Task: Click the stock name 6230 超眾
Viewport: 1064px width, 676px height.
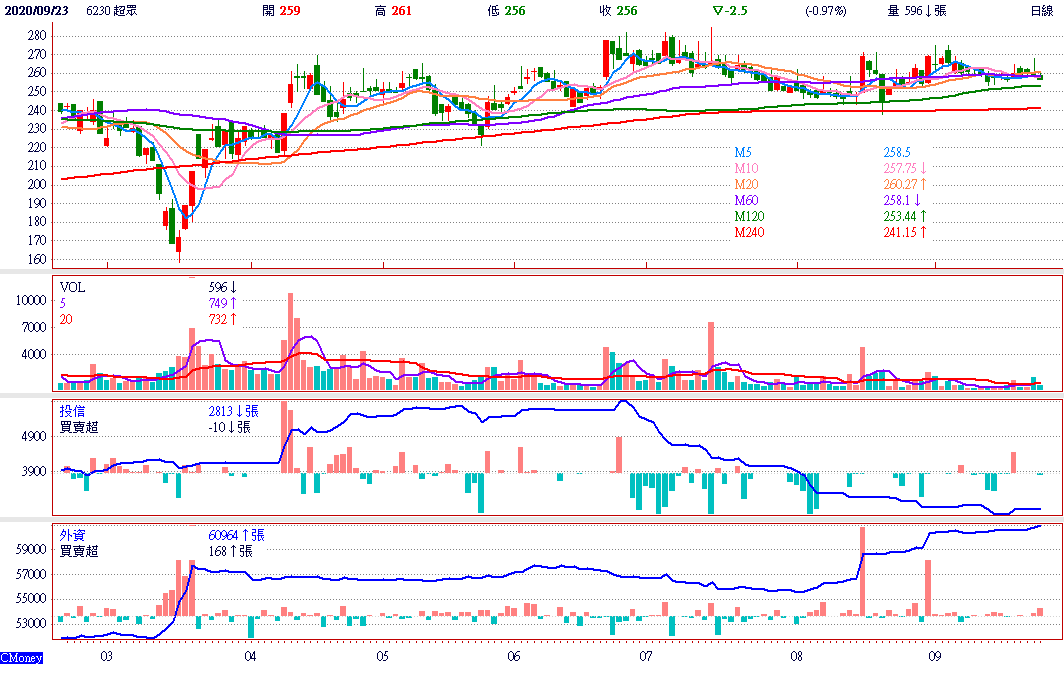Action: [x=113, y=10]
